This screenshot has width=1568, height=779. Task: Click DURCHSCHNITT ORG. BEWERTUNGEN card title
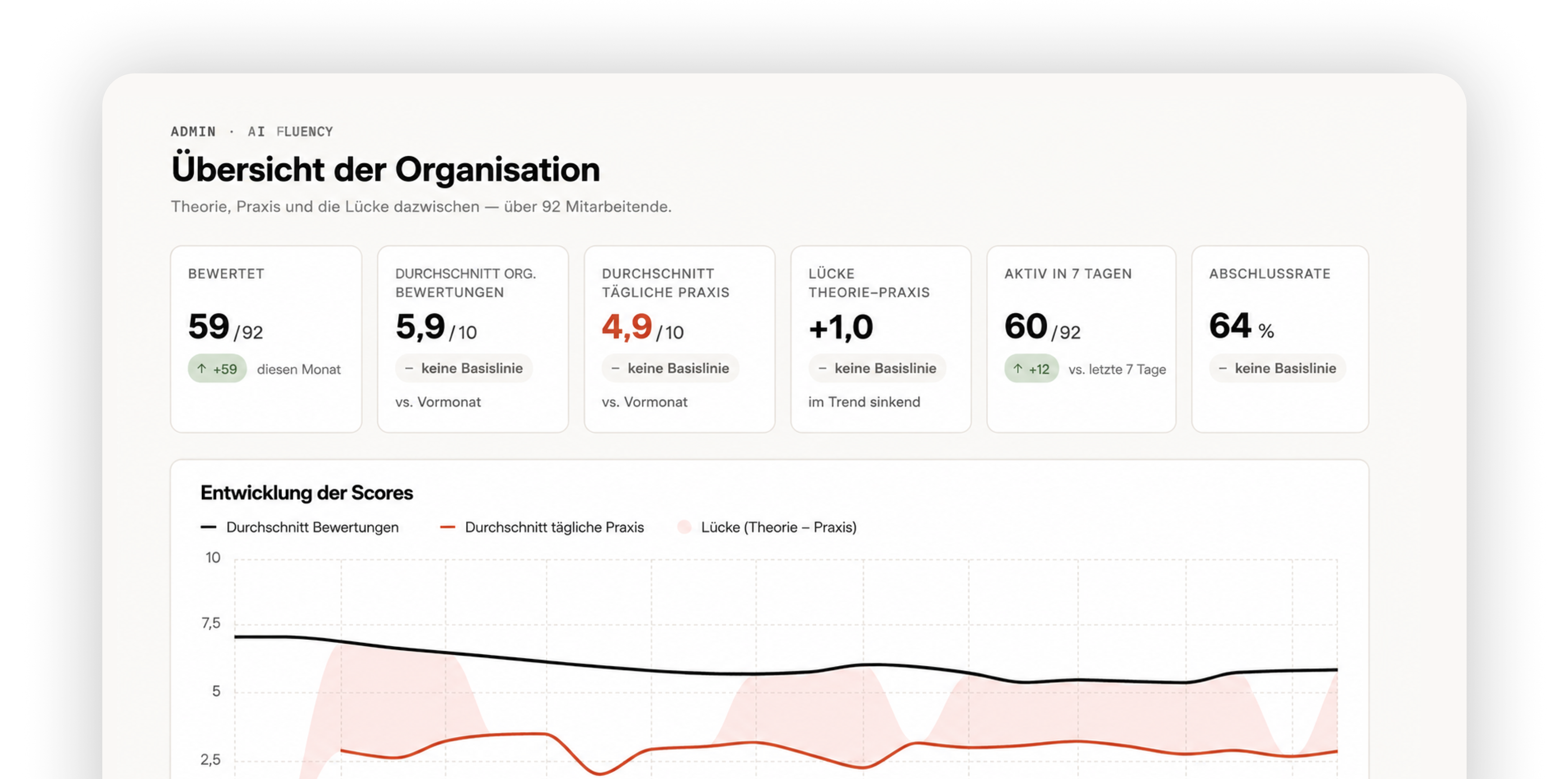pyautogui.click(x=466, y=283)
